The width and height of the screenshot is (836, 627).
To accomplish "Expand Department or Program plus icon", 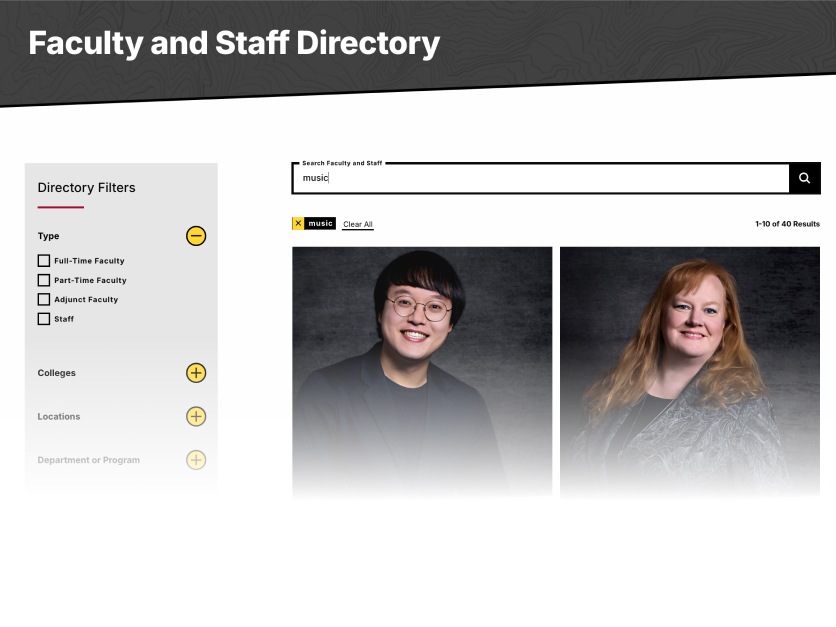I will pyautogui.click(x=196, y=460).
